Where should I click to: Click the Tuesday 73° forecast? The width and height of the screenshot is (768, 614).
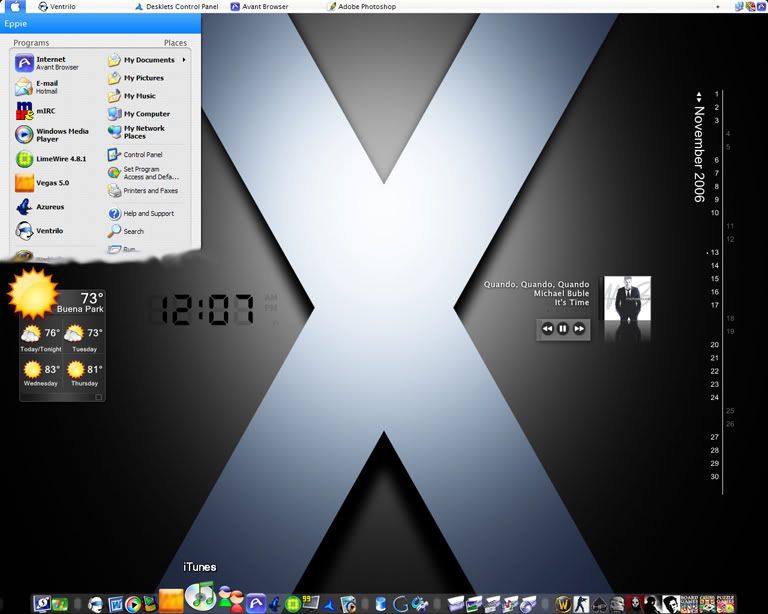[84, 339]
